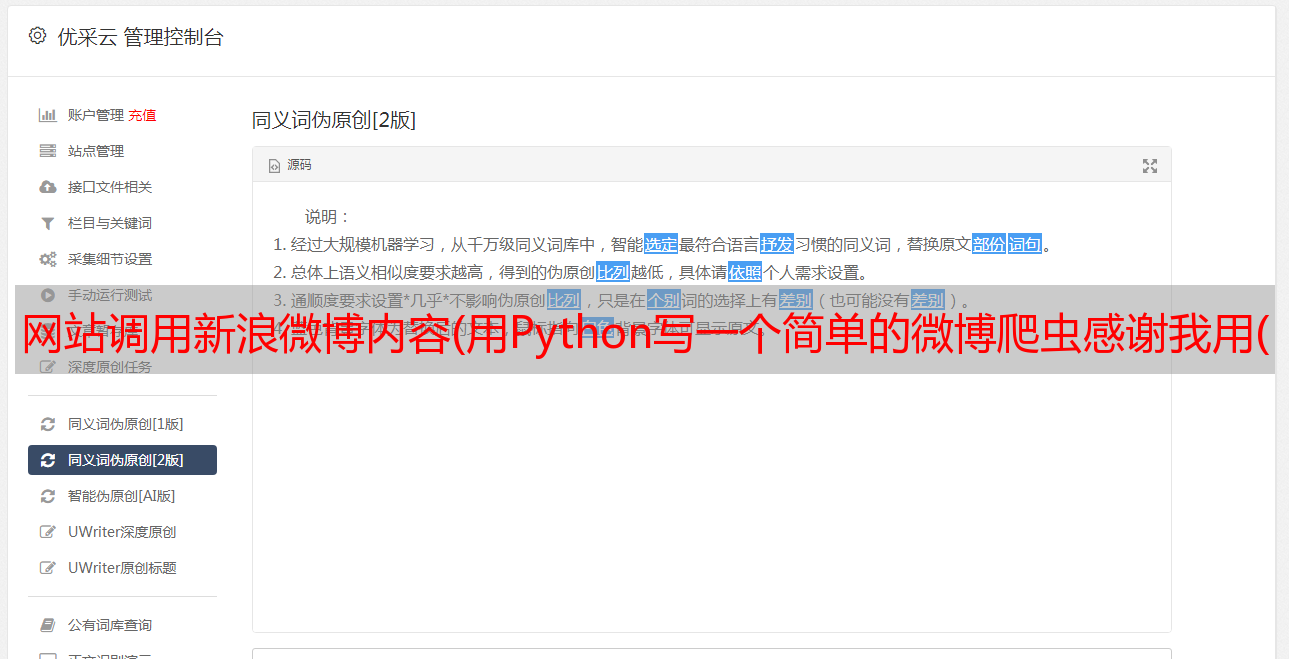The image size is (1289, 659).
Task: Click the cloud upload icon for 接口文件相关
Action: pos(47,187)
